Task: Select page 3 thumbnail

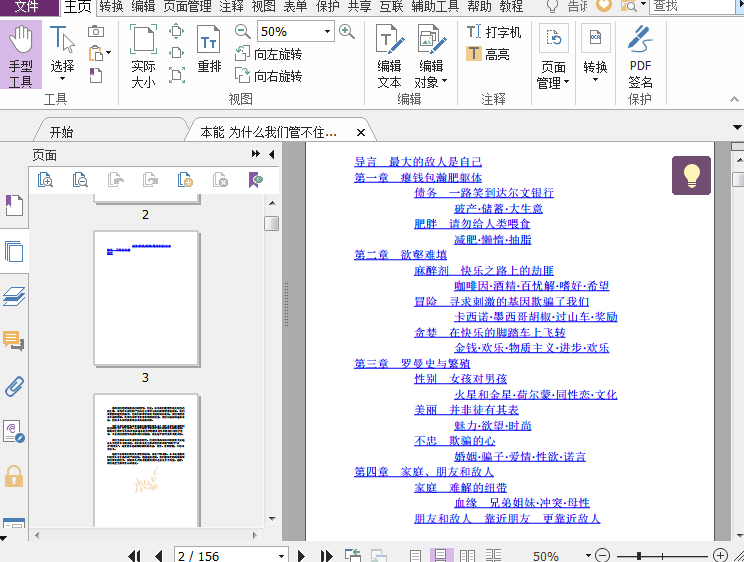Action: click(147, 299)
